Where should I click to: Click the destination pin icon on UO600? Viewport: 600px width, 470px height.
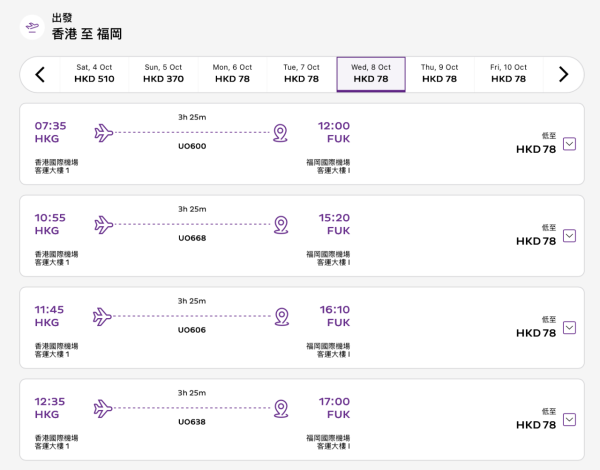[280, 133]
